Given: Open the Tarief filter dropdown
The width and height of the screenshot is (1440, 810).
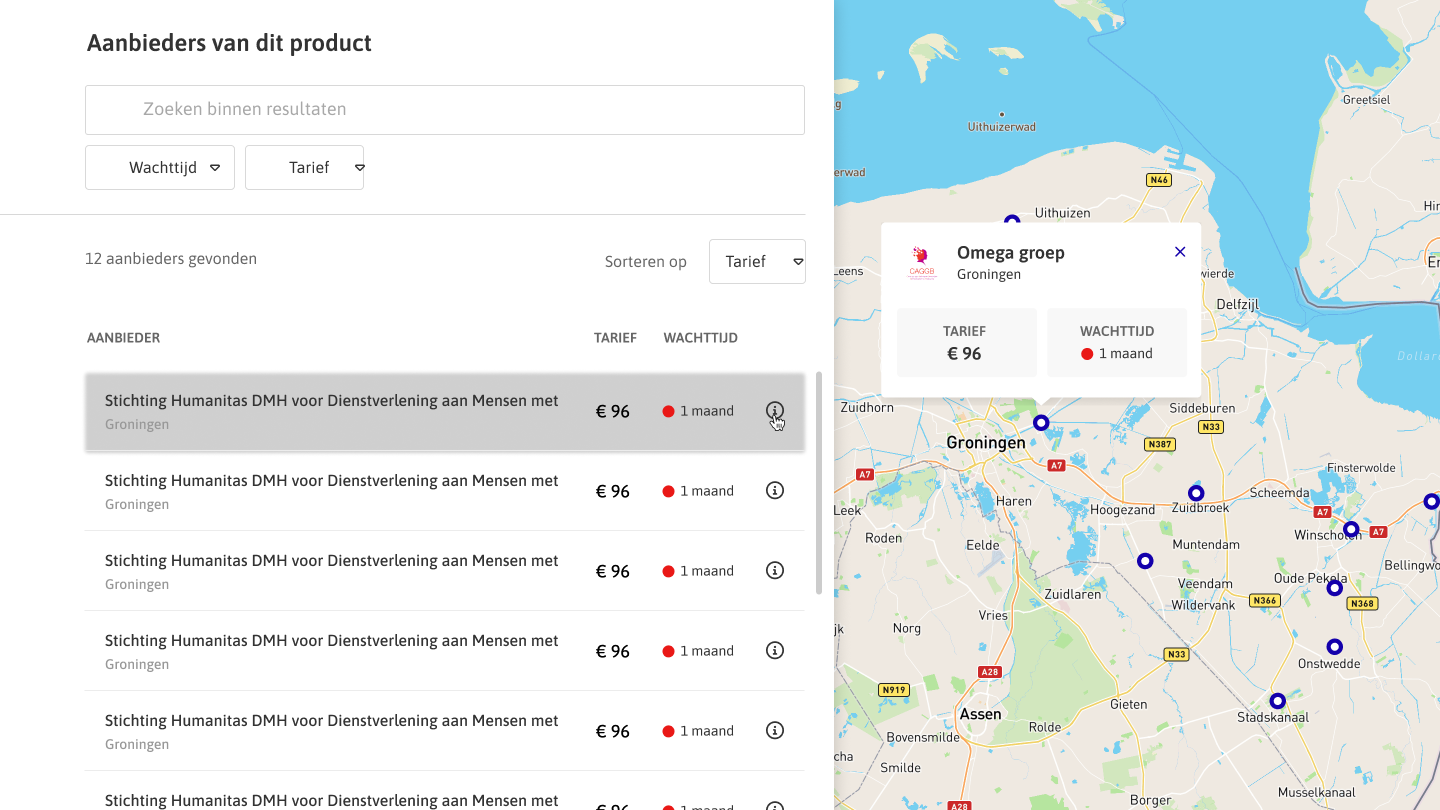Looking at the screenshot, I should (x=304, y=167).
